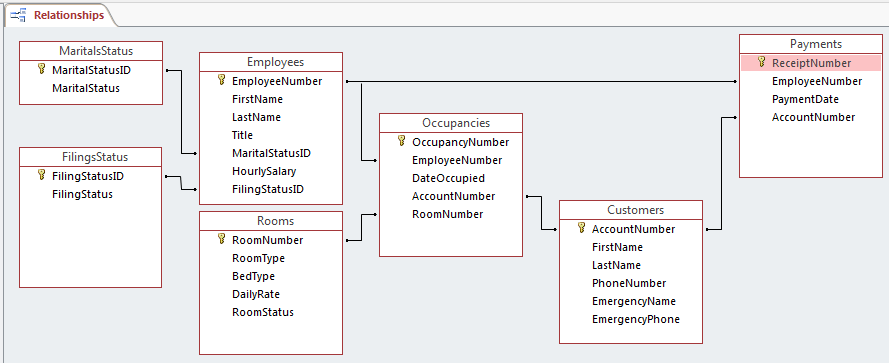Click the join line from FilingsStatus to Employees
The width and height of the screenshot is (889, 363).
181,183
